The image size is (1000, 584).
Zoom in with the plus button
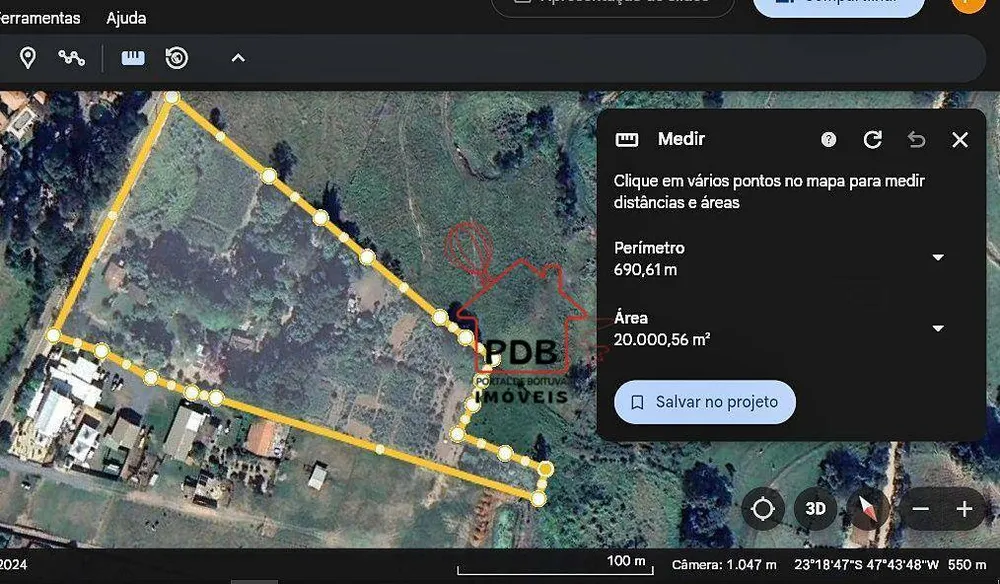point(964,509)
